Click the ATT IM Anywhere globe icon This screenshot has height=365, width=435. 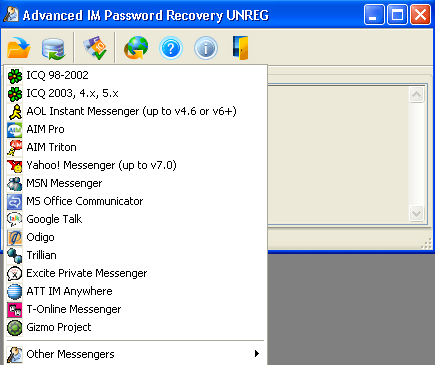tap(15, 292)
